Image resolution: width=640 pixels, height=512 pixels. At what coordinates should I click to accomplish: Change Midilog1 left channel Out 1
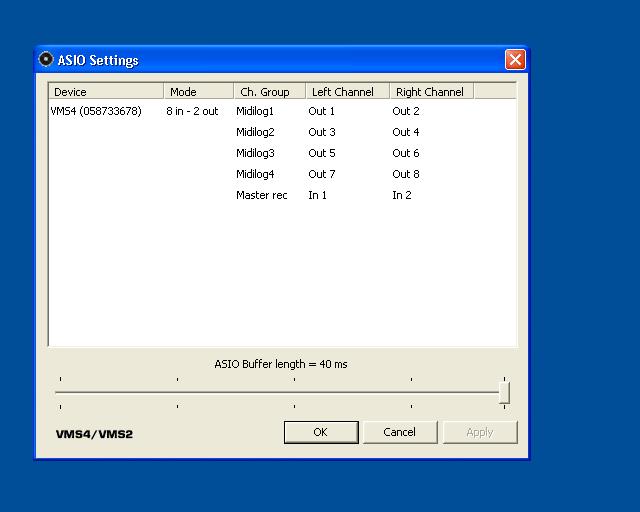322,111
